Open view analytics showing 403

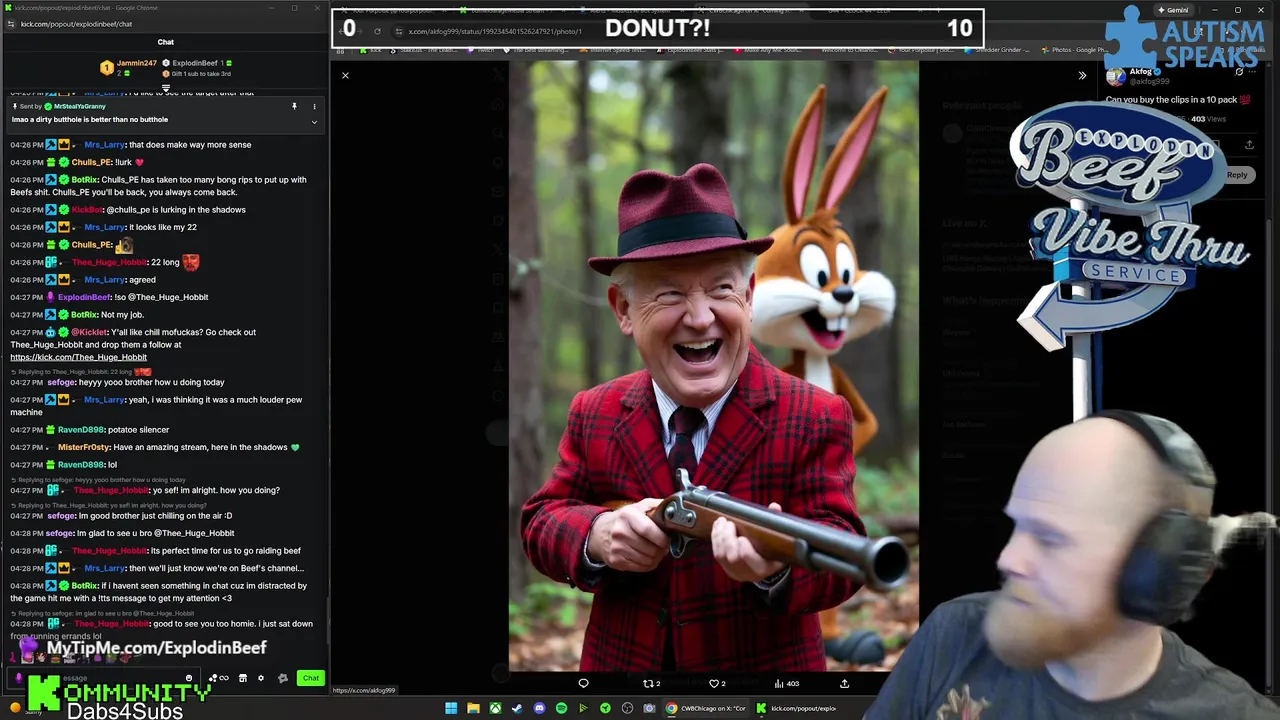point(786,684)
